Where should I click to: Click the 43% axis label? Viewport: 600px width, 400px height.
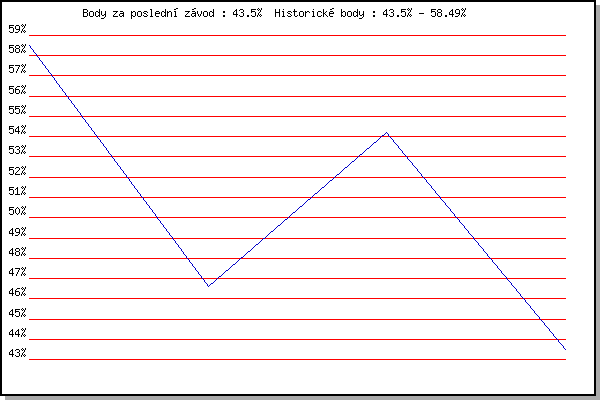pyautogui.click(x=17, y=353)
